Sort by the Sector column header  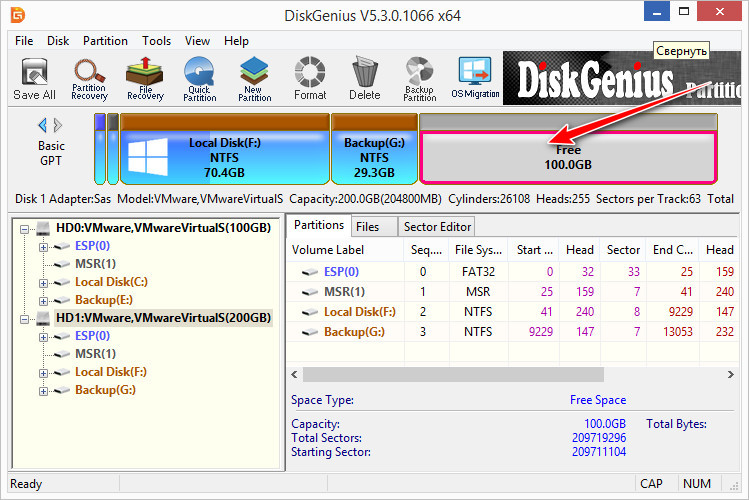(623, 250)
